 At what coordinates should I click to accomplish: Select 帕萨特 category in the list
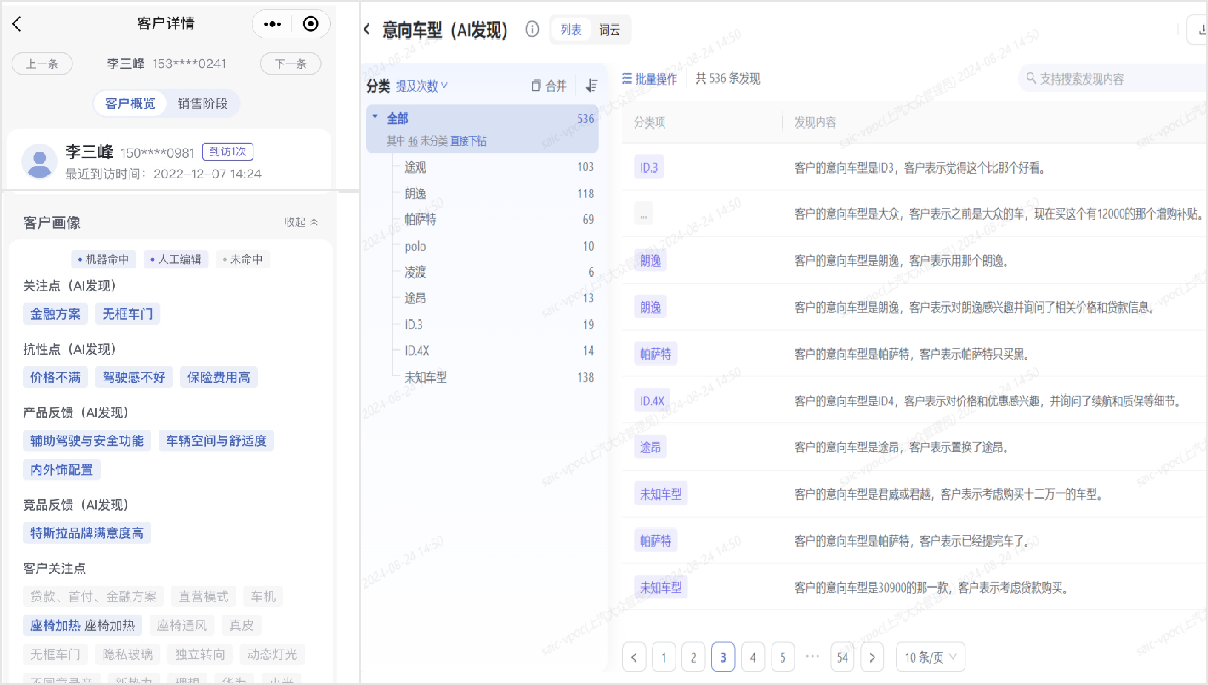[421, 219]
